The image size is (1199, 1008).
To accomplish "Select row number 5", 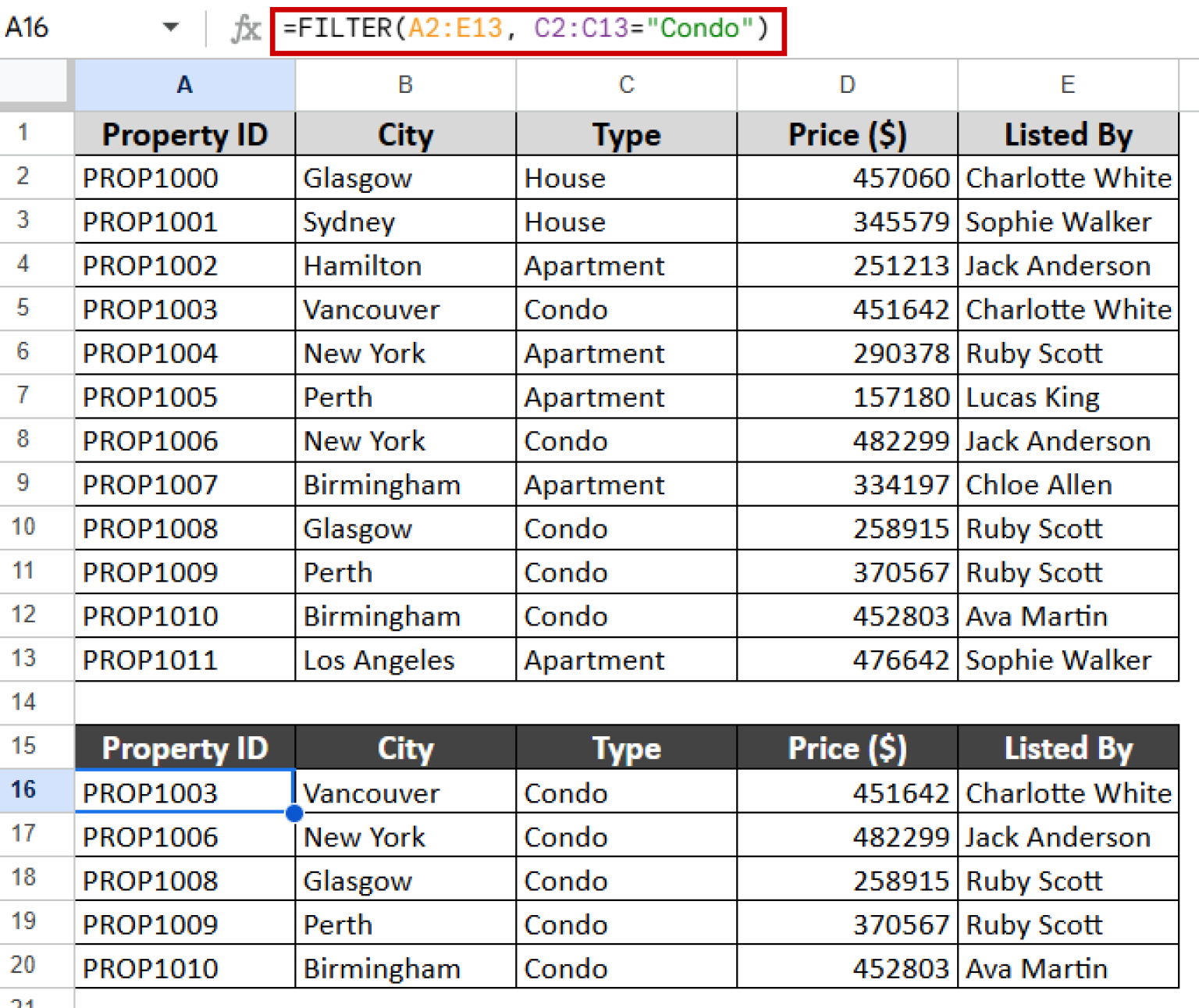I will coord(36,308).
